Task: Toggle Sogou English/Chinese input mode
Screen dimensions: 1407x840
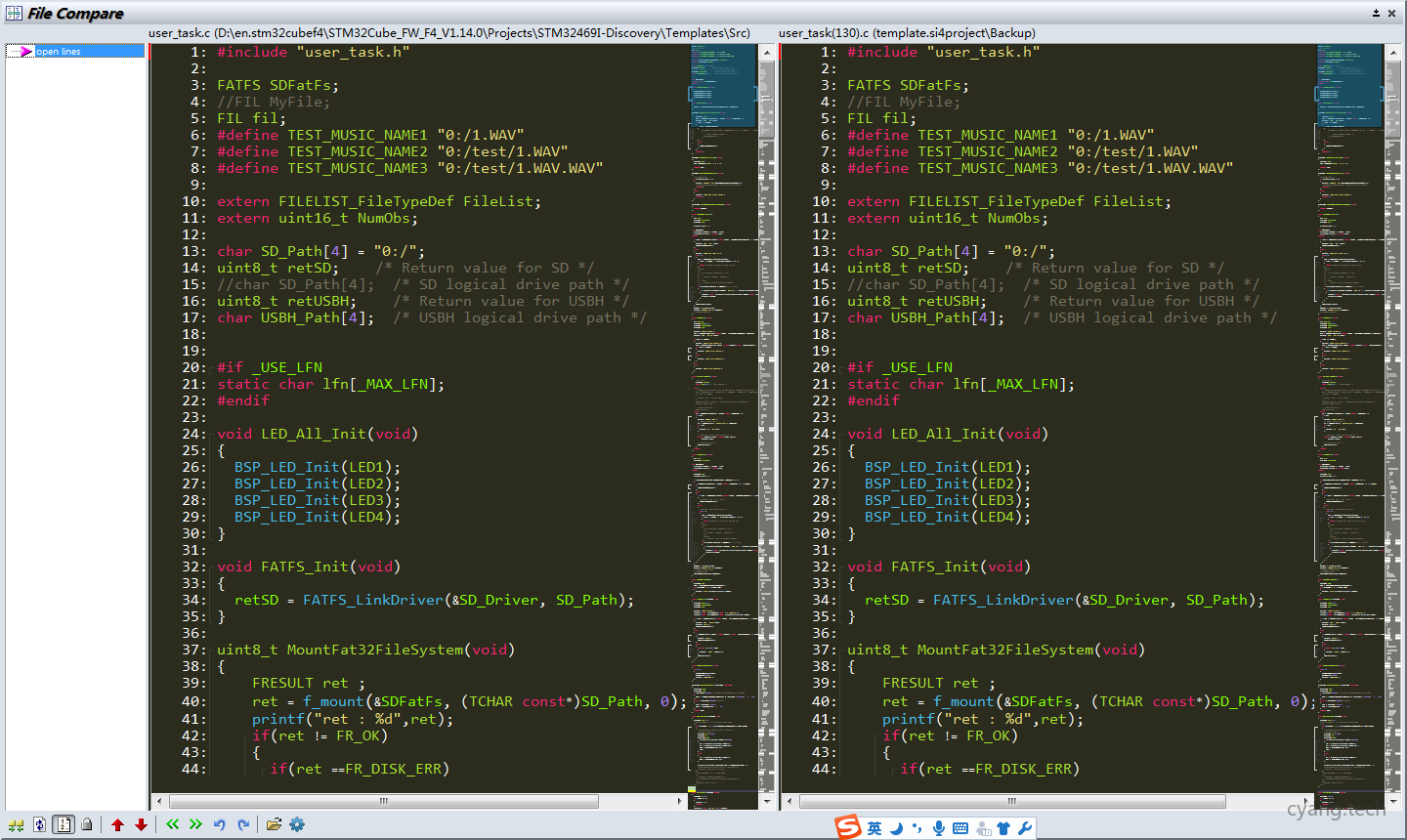Action: tap(874, 828)
